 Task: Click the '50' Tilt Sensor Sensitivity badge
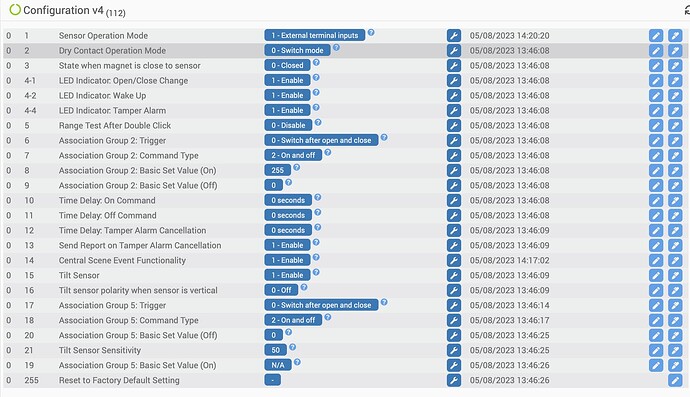pyautogui.click(x=275, y=350)
